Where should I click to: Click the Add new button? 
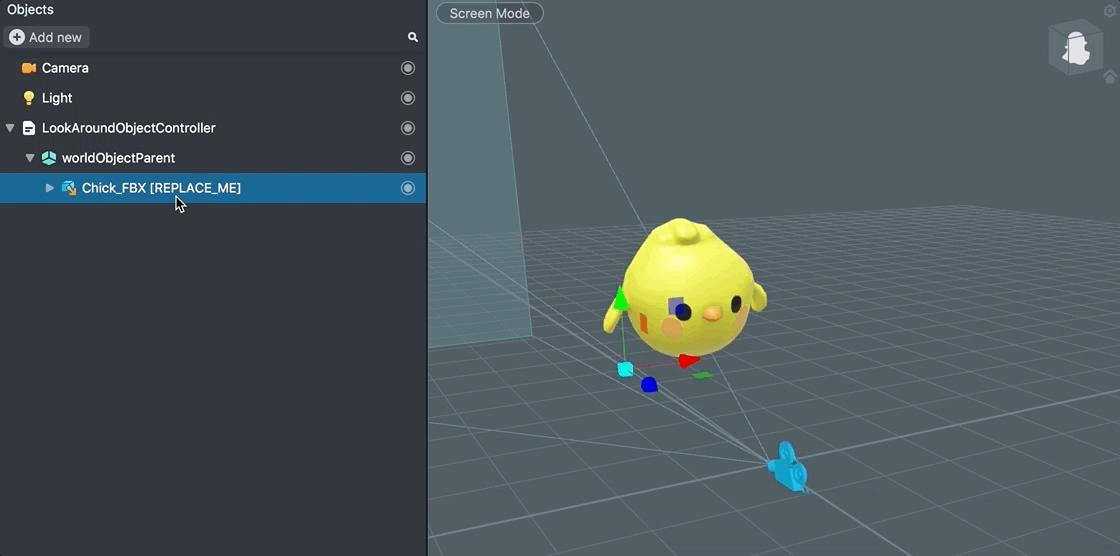(46, 37)
